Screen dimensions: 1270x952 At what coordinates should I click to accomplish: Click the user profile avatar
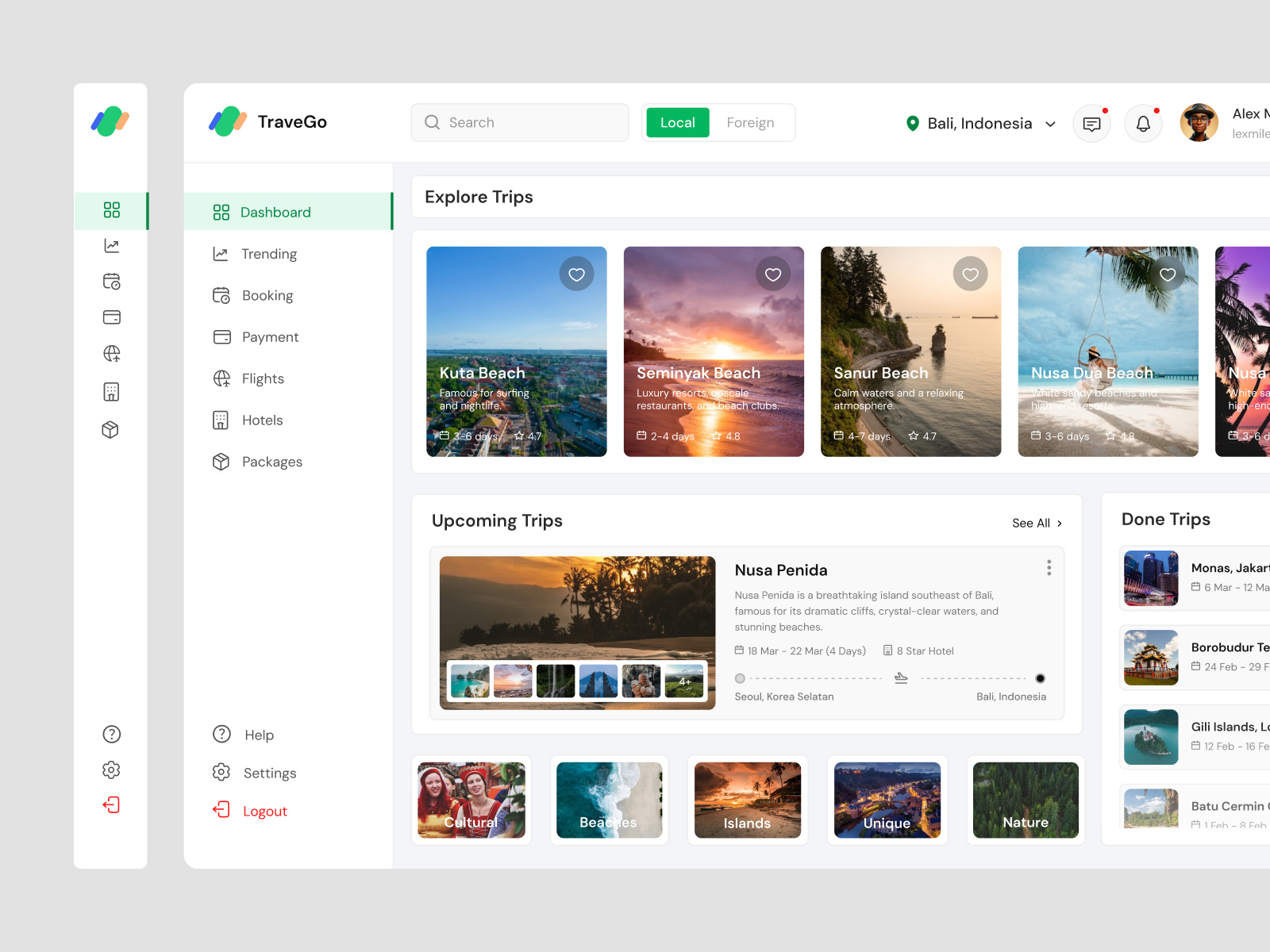click(1199, 123)
